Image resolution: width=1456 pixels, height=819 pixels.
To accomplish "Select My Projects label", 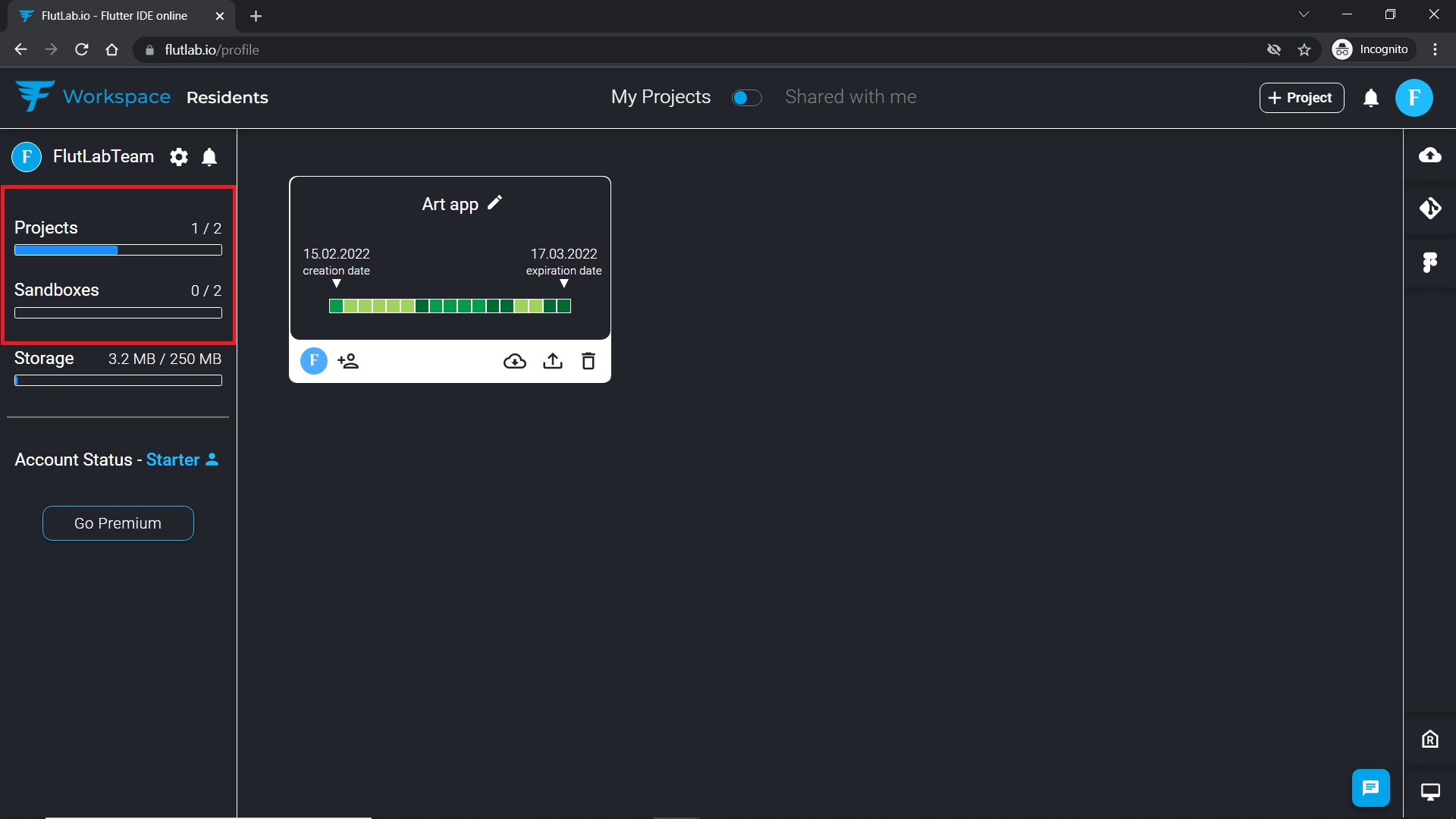I will click(x=661, y=97).
